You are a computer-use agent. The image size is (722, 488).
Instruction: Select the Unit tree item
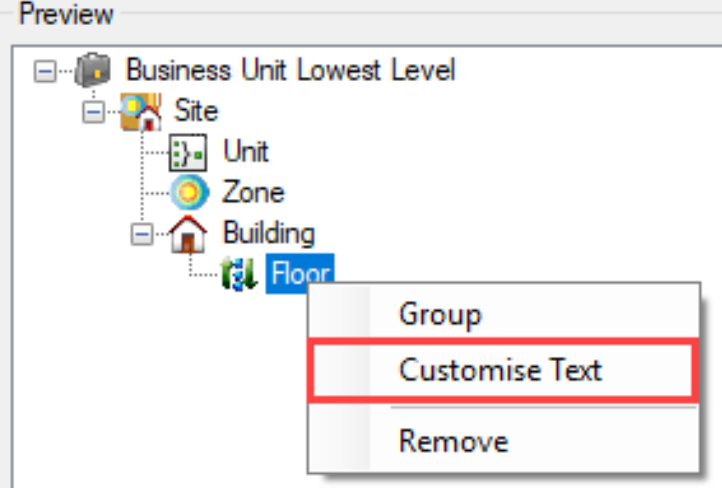tap(245, 152)
